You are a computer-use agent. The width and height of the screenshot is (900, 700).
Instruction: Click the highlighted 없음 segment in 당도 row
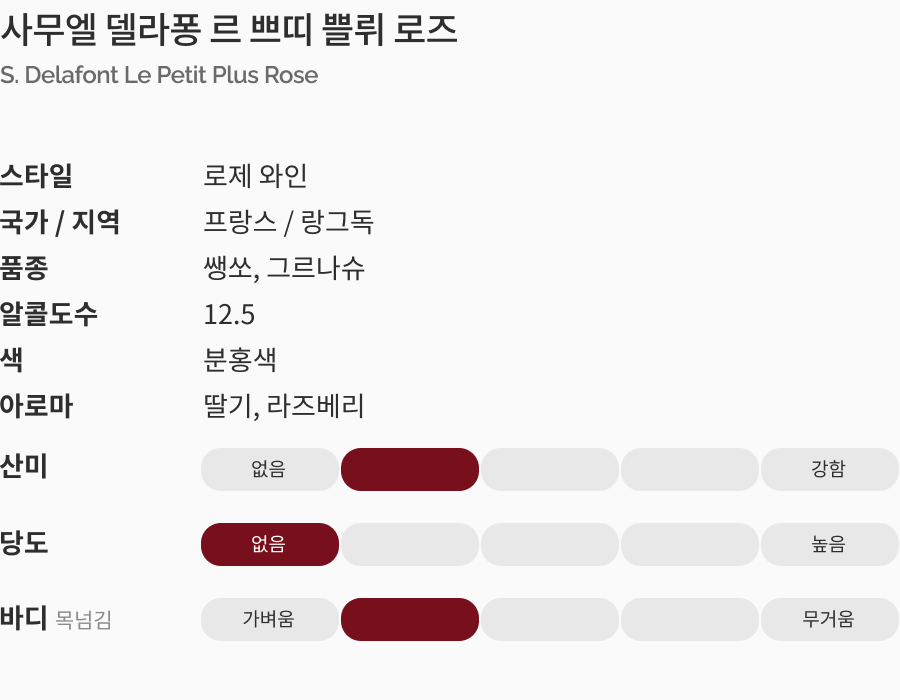pos(270,545)
